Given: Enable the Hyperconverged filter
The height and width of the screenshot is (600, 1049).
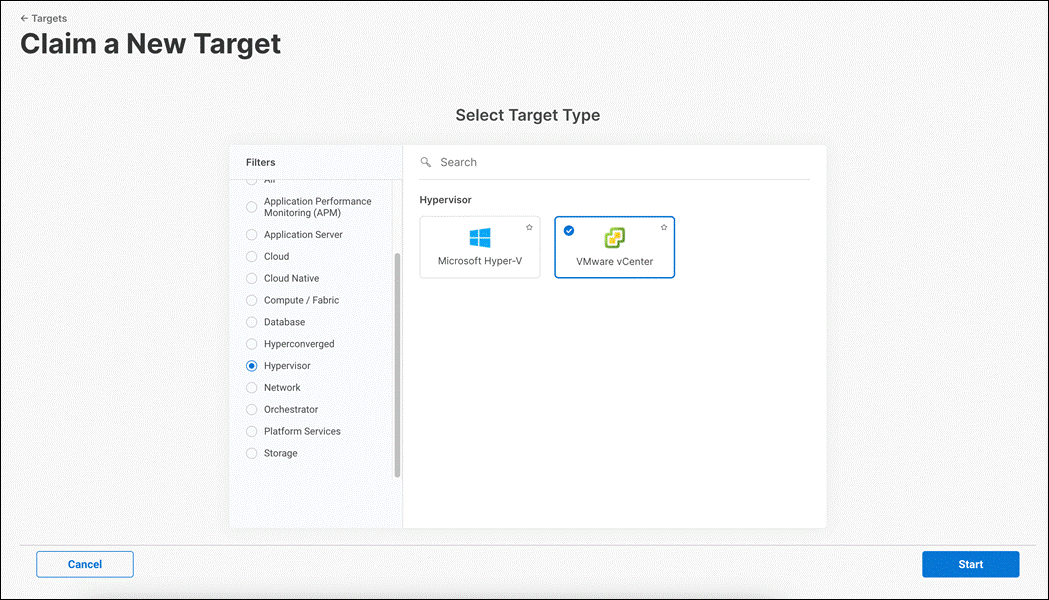Looking at the screenshot, I should (x=251, y=343).
